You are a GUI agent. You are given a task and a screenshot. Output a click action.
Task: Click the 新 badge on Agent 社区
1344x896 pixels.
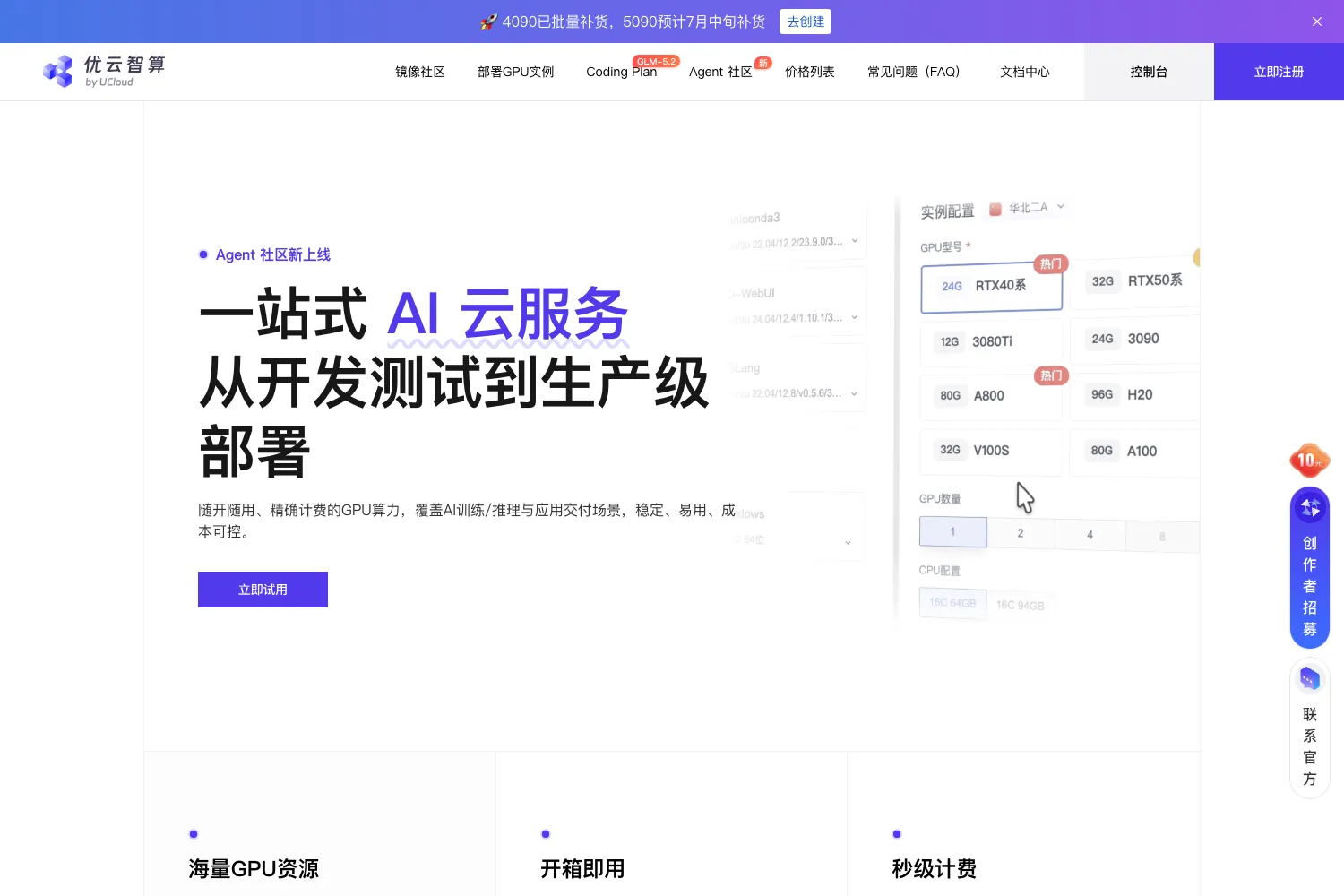(x=763, y=63)
